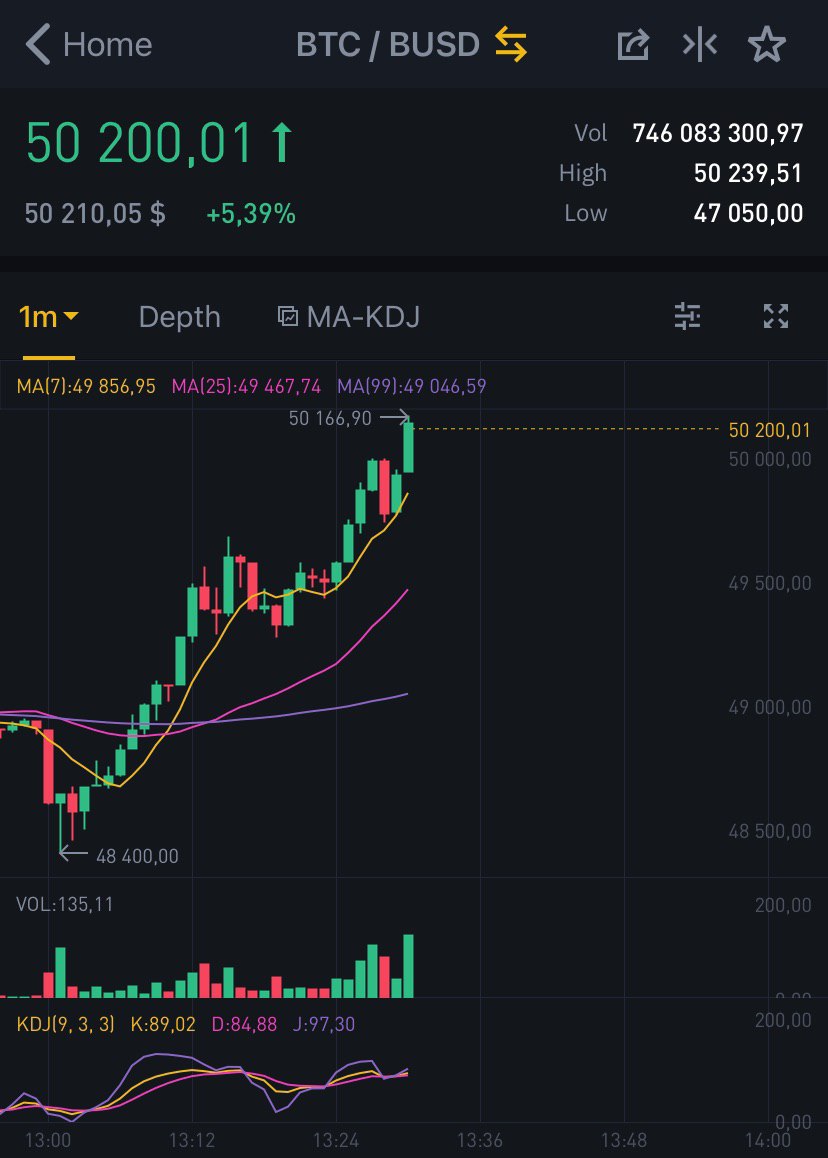828x1158 pixels.
Task: Go back using the Home chevron
Action: point(38,44)
